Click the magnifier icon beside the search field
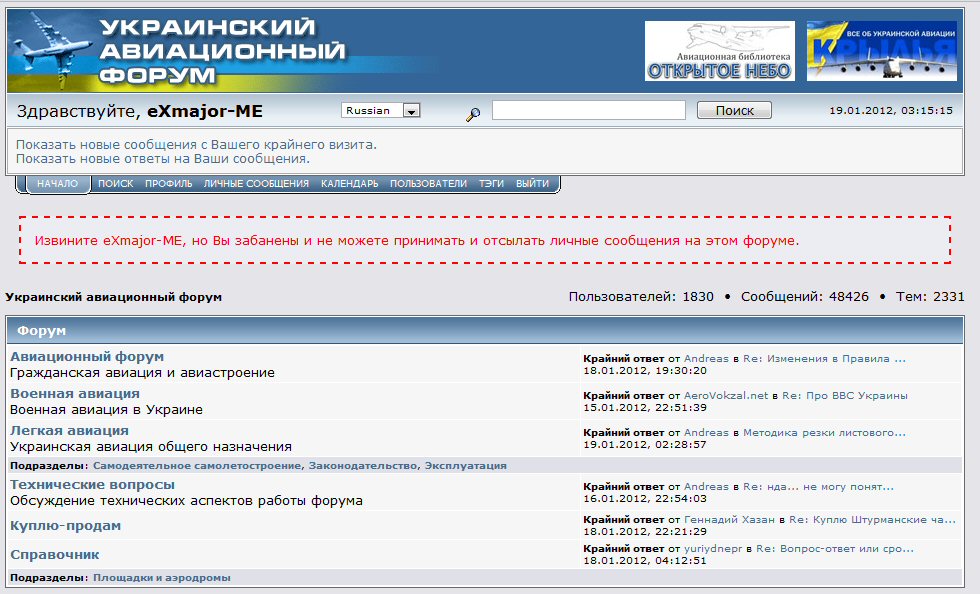 473,115
